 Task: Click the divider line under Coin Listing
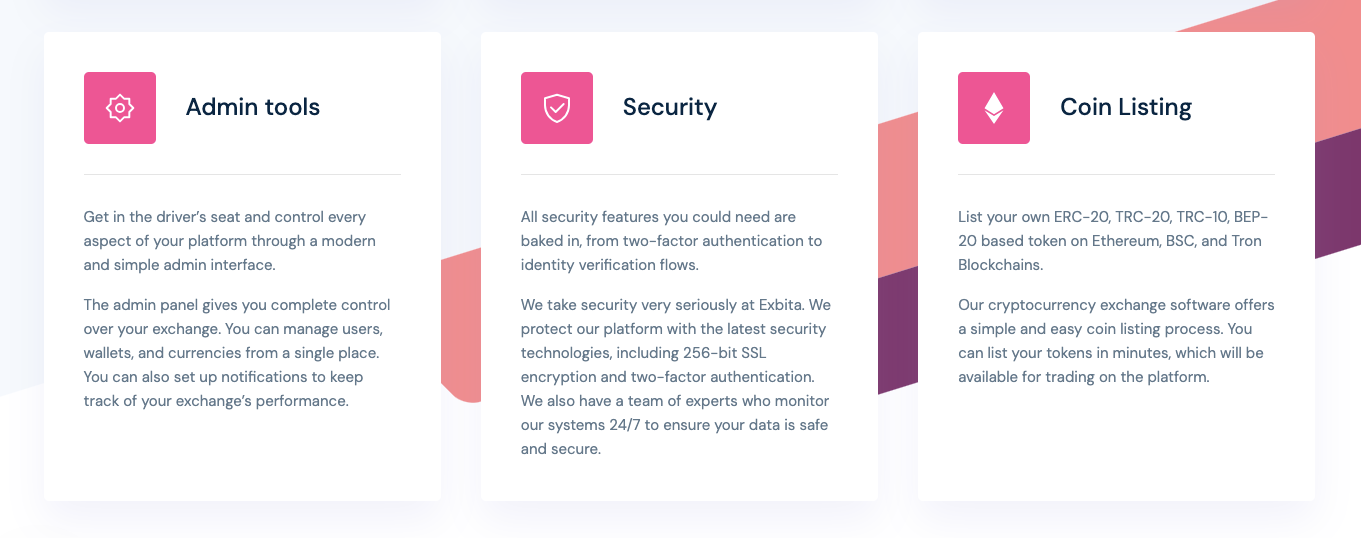click(x=1116, y=175)
